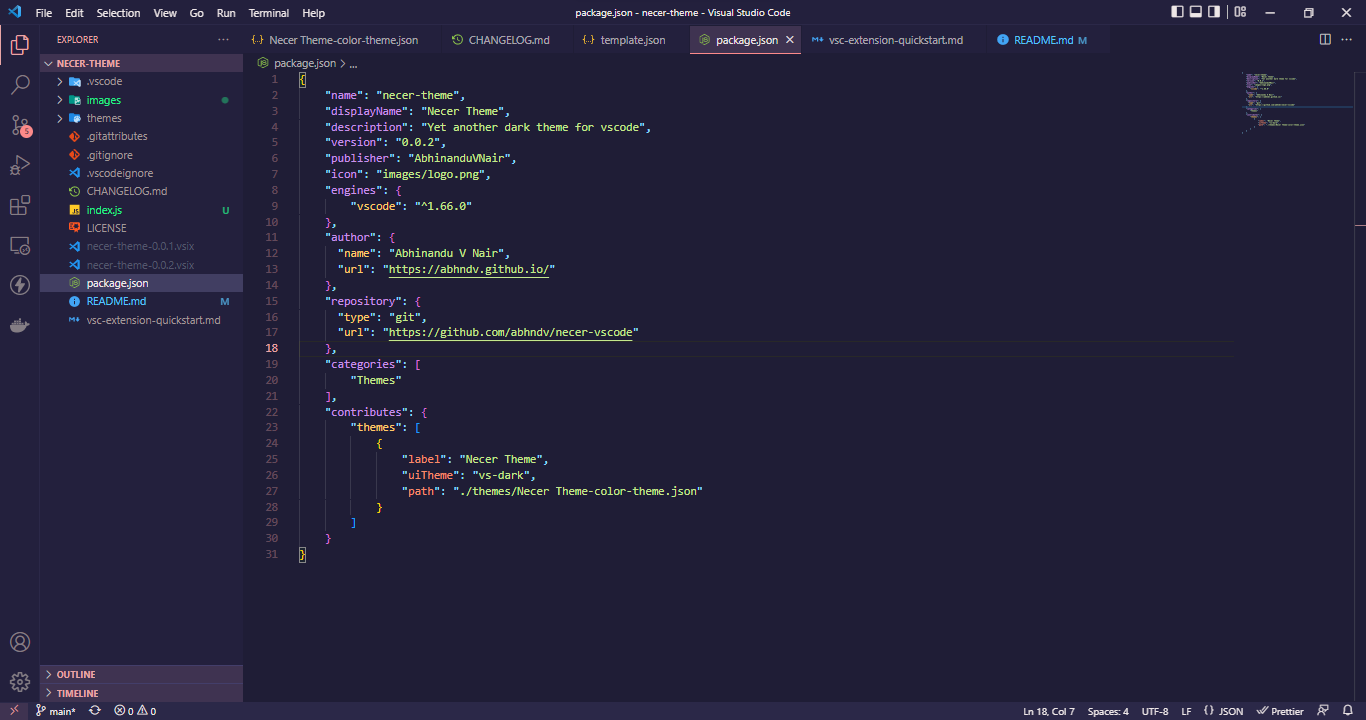Click main* branch in status bar
The image size is (1366, 720).
[x=55, y=711]
